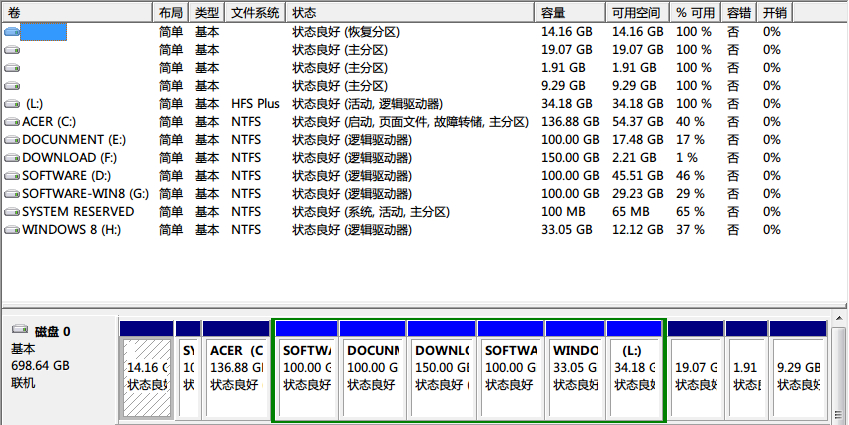Click the 状态良好 (活动, 逻辑驱动器) status cell
The width and height of the screenshot is (849, 425).
(x=368, y=104)
